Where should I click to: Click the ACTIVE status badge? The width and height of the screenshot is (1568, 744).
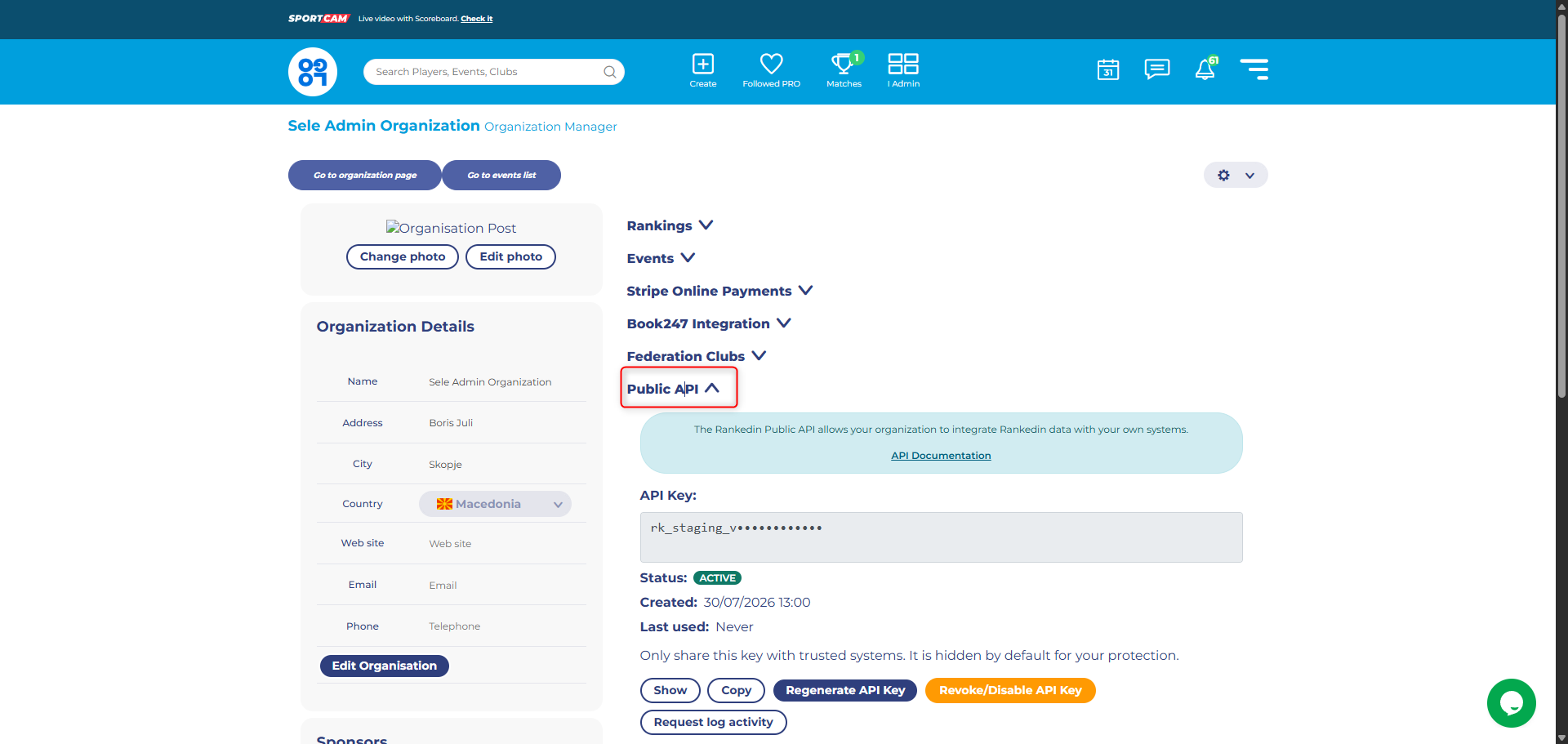pyautogui.click(x=717, y=578)
